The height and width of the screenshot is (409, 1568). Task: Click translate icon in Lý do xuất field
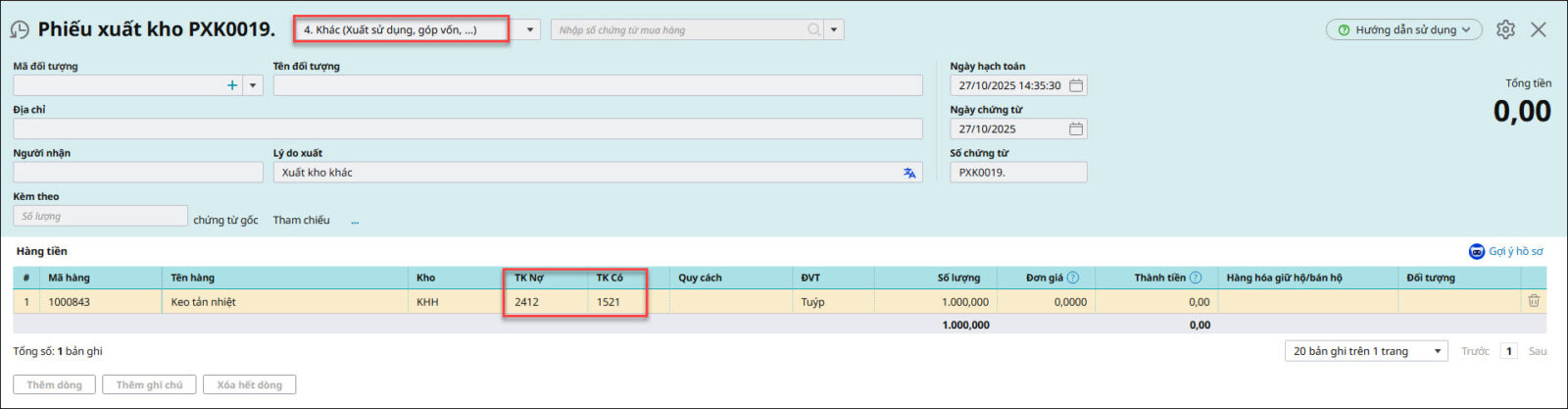[x=909, y=173]
